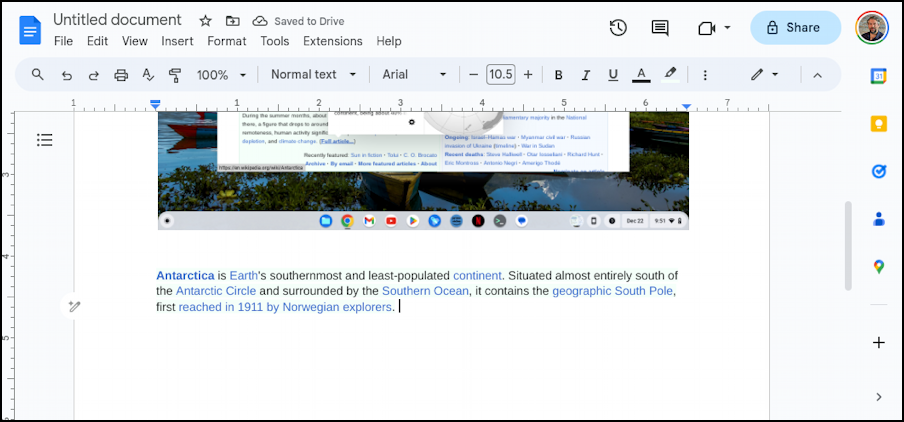
Task: Follow the Antarctica link in the document
Action: (x=185, y=276)
